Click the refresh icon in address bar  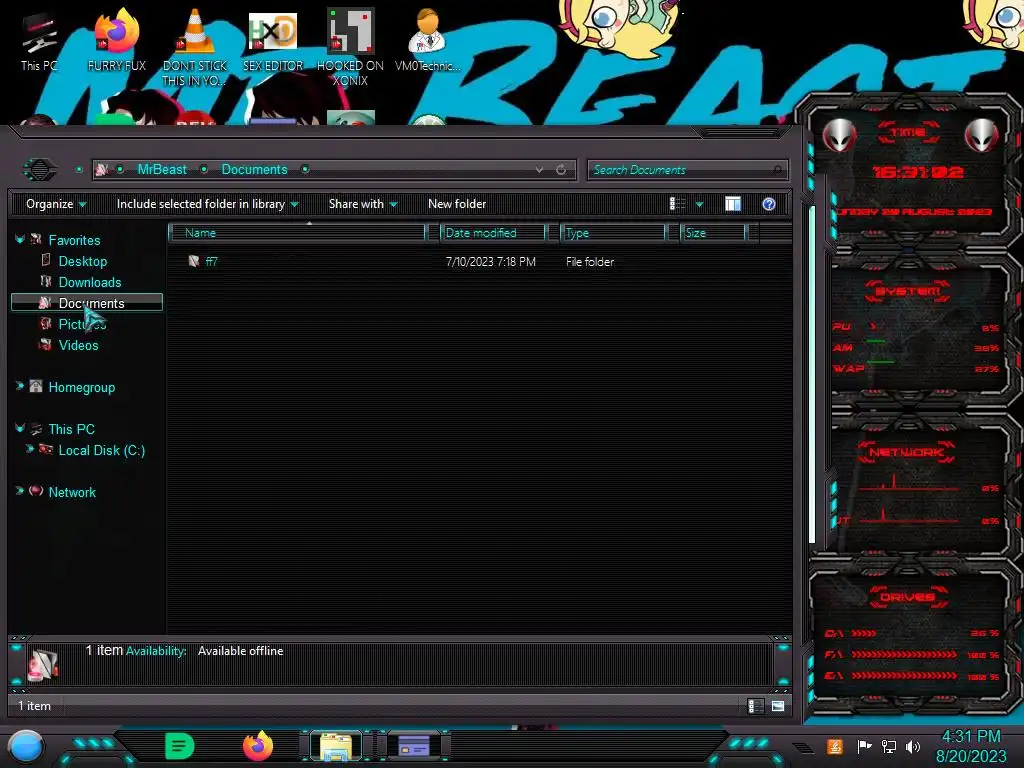(561, 170)
